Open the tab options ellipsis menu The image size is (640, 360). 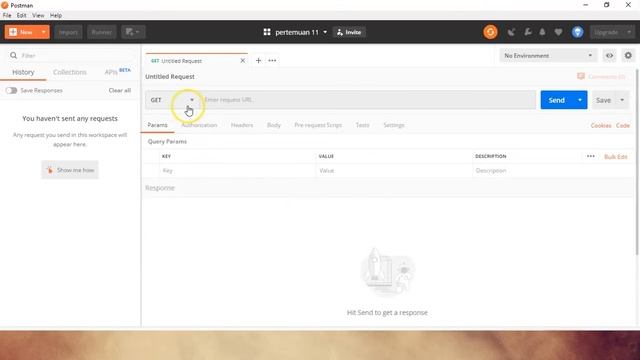[272, 60]
